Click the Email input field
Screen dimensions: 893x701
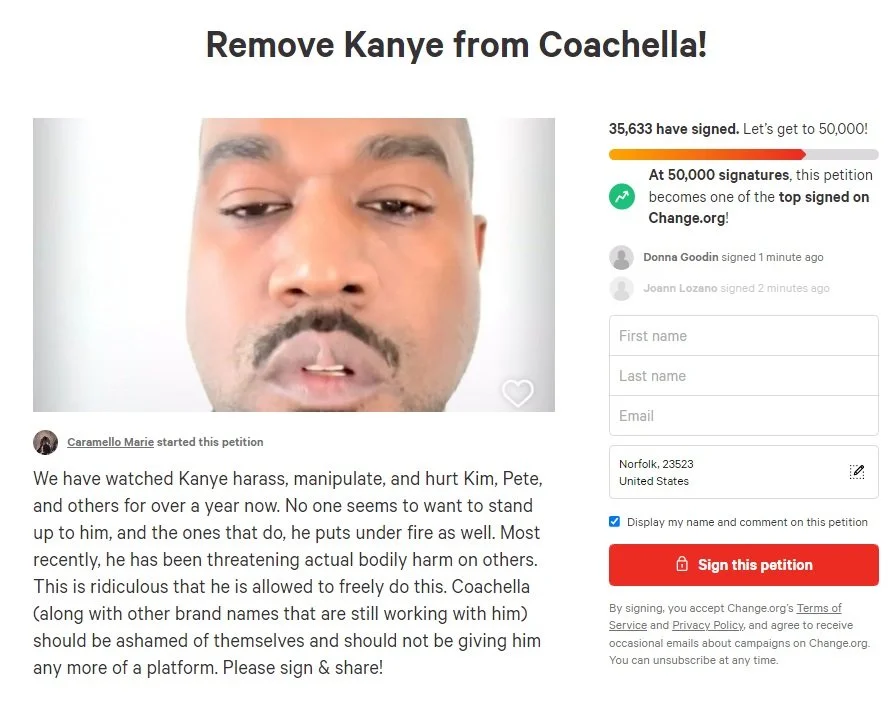point(743,416)
